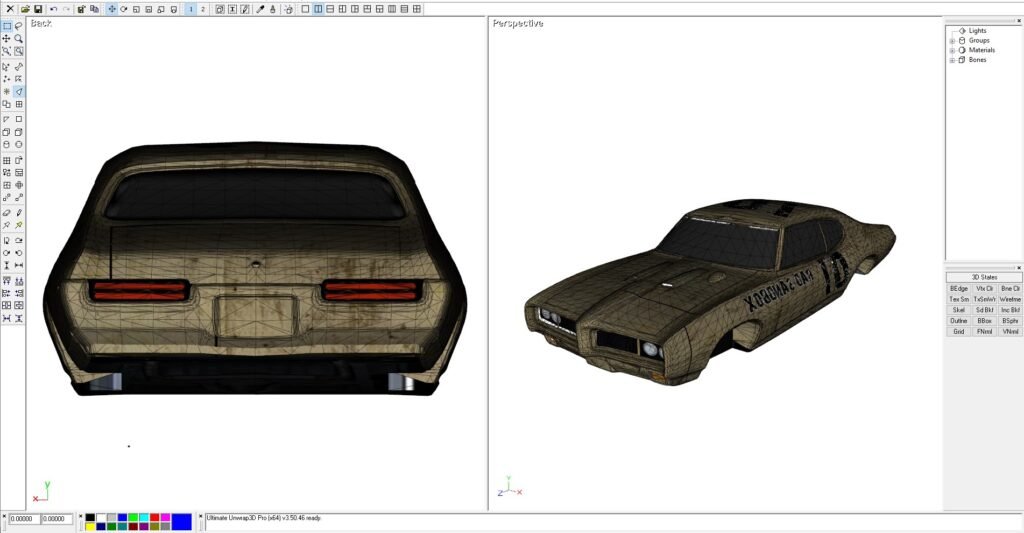Select the rectangle selection tool
The height and width of the screenshot is (533, 1024).
click(7, 26)
